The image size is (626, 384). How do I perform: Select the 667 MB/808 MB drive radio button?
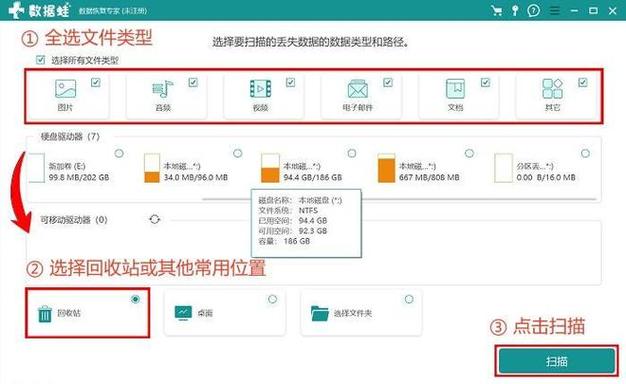click(470, 153)
